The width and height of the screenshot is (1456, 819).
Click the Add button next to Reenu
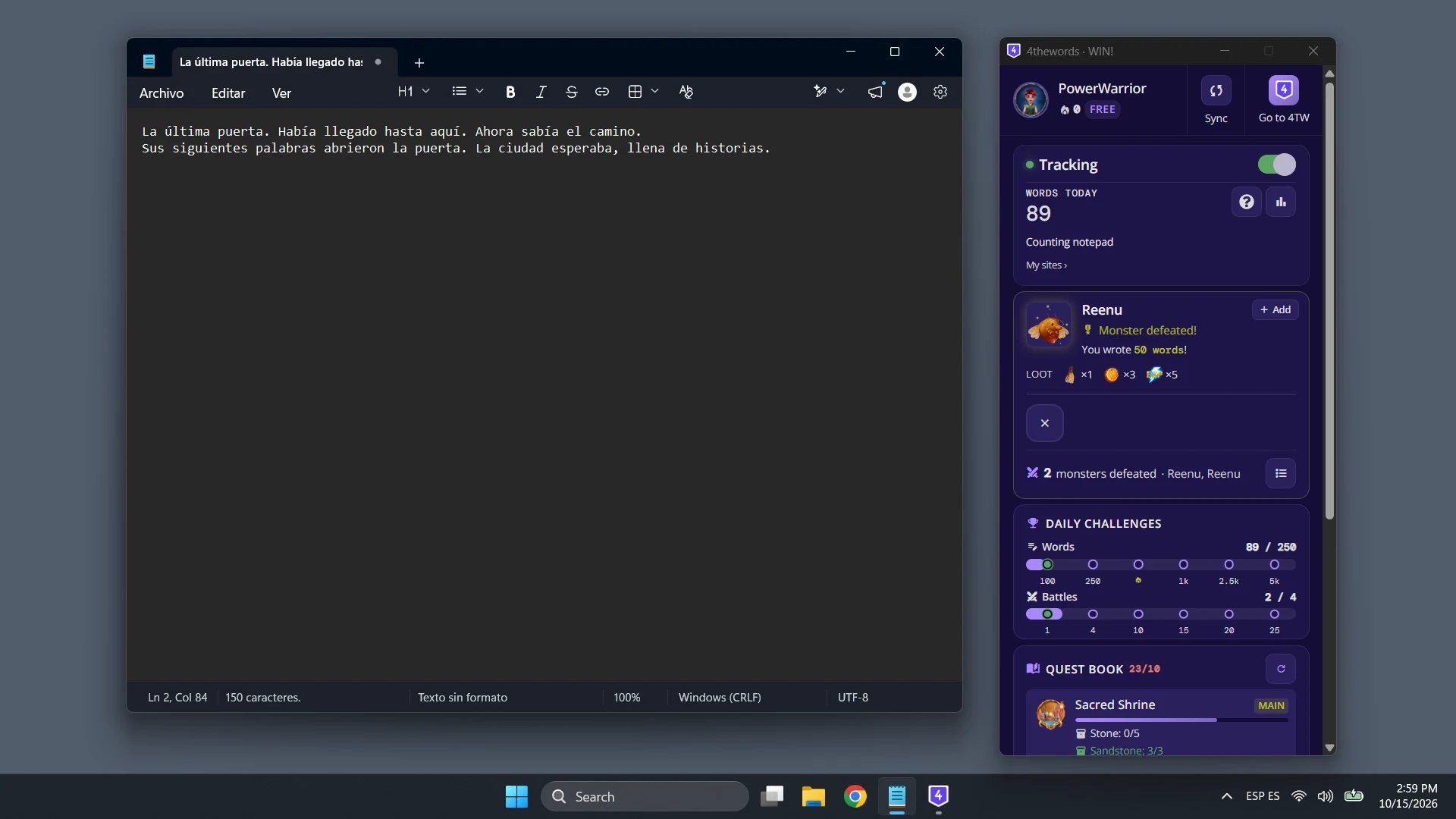coord(1276,309)
